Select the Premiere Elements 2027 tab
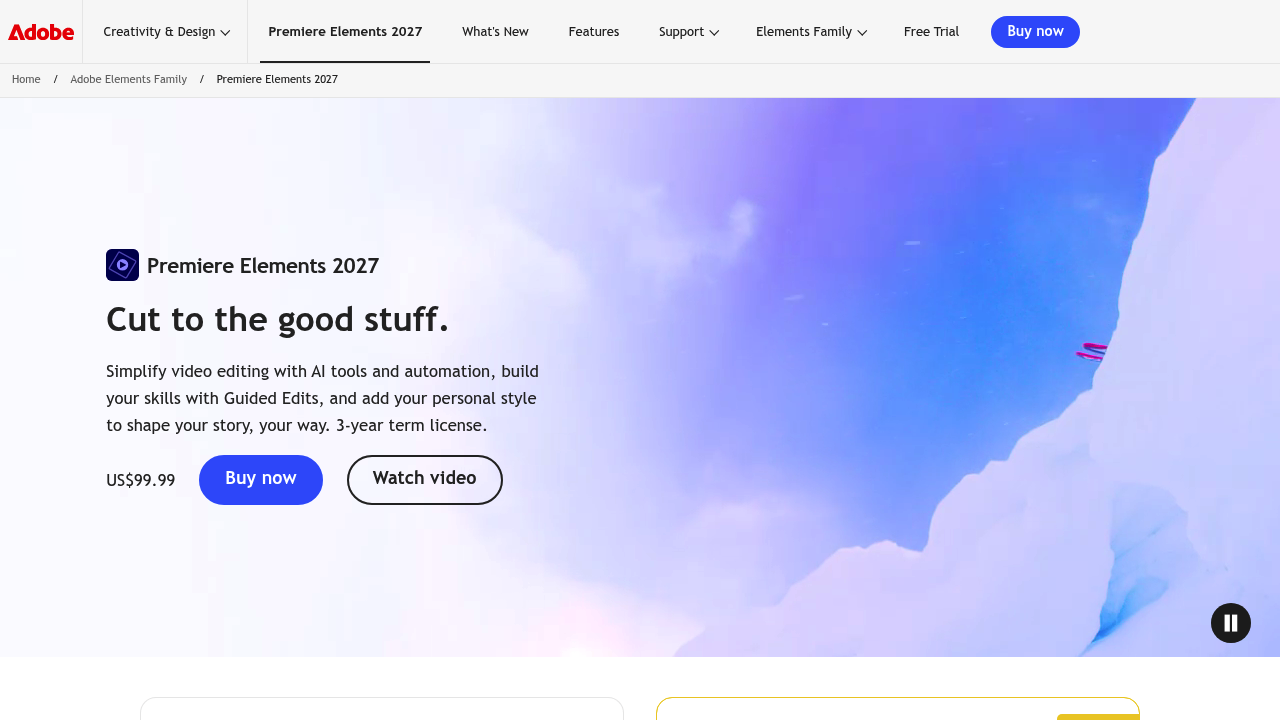 point(345,32)
